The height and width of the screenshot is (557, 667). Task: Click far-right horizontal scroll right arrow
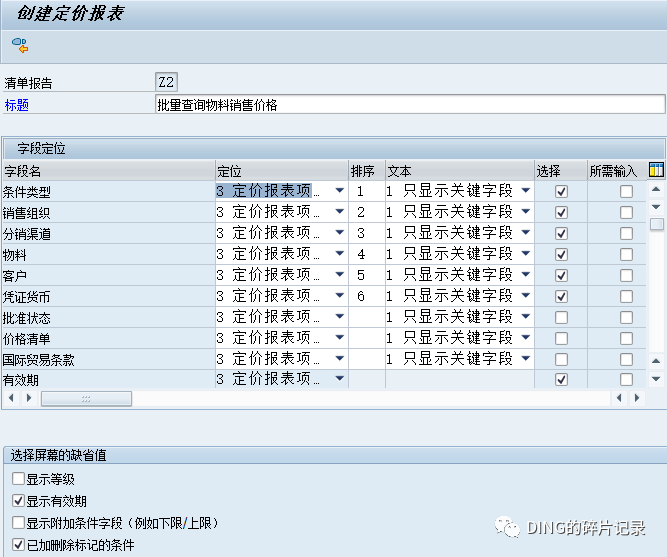[637, 398]
